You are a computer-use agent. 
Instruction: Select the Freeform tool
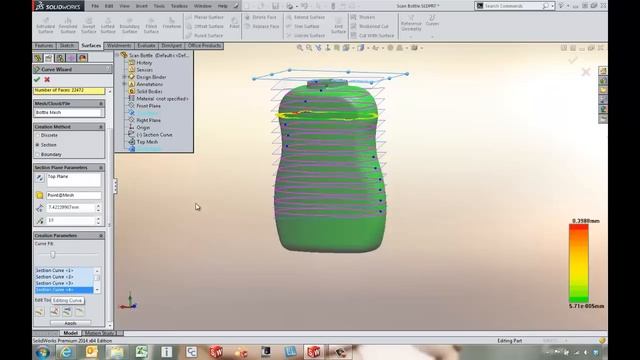point(171,23)
